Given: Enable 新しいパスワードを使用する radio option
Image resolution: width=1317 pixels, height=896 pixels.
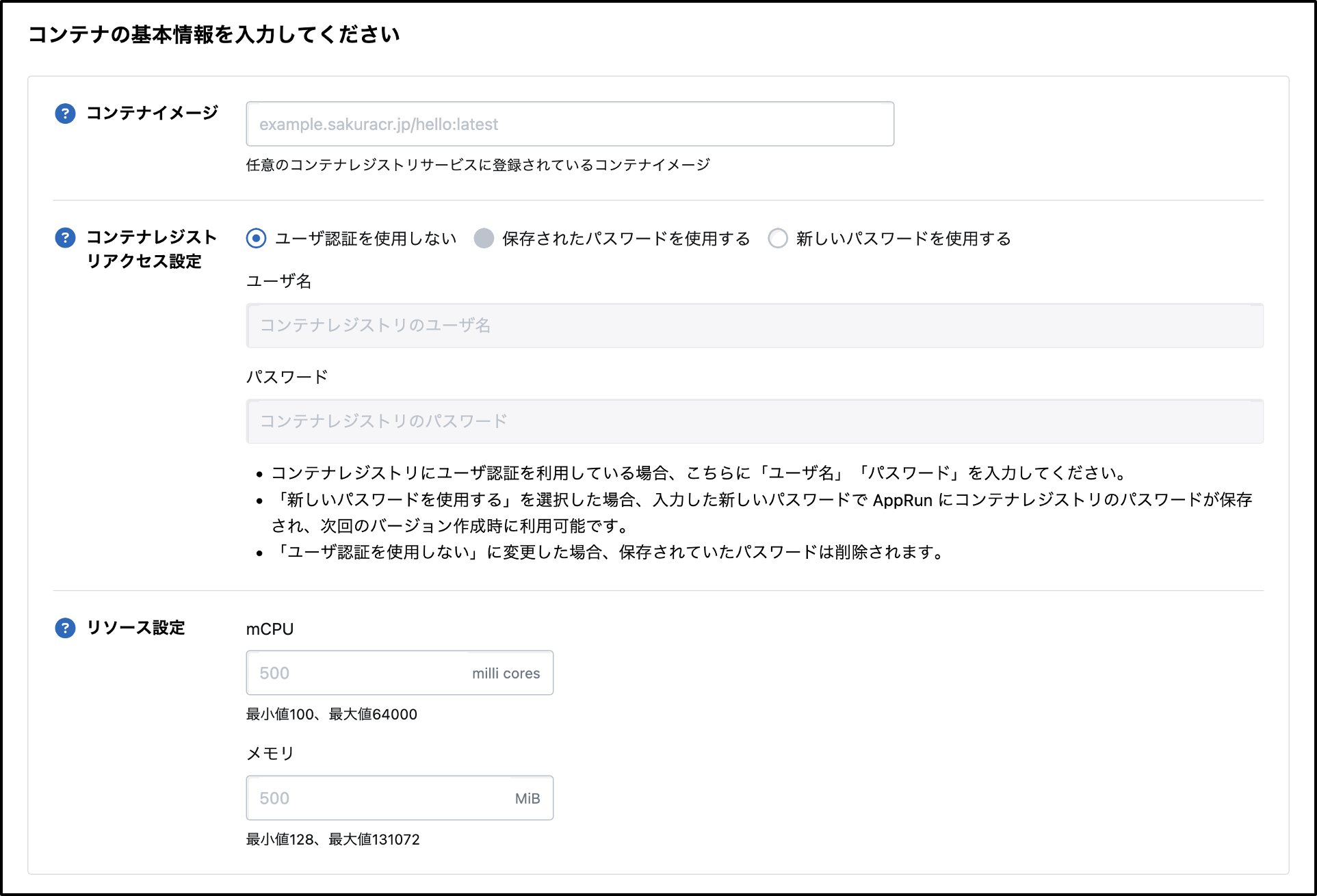Looking at the screenshot, I should (778, 238).
